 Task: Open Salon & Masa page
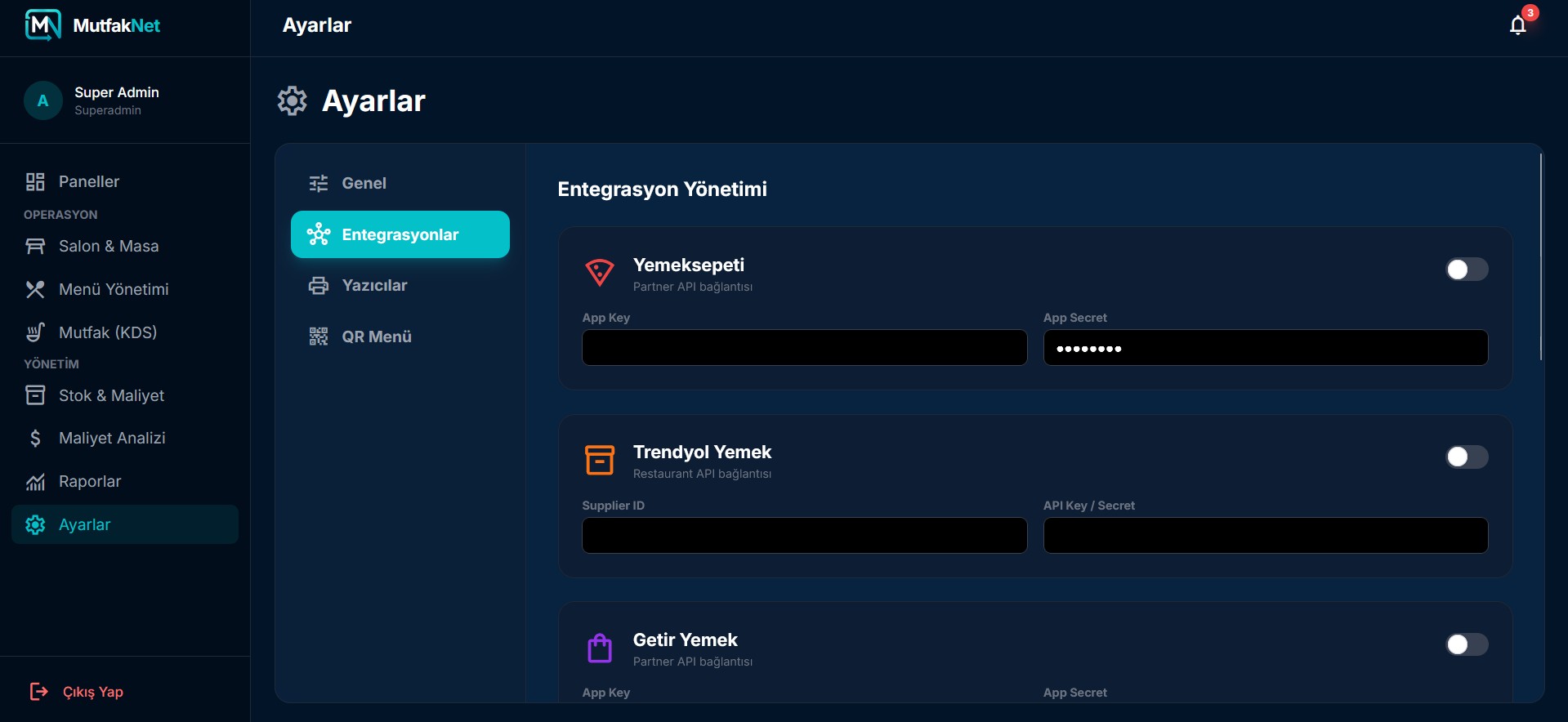(125, 246)
